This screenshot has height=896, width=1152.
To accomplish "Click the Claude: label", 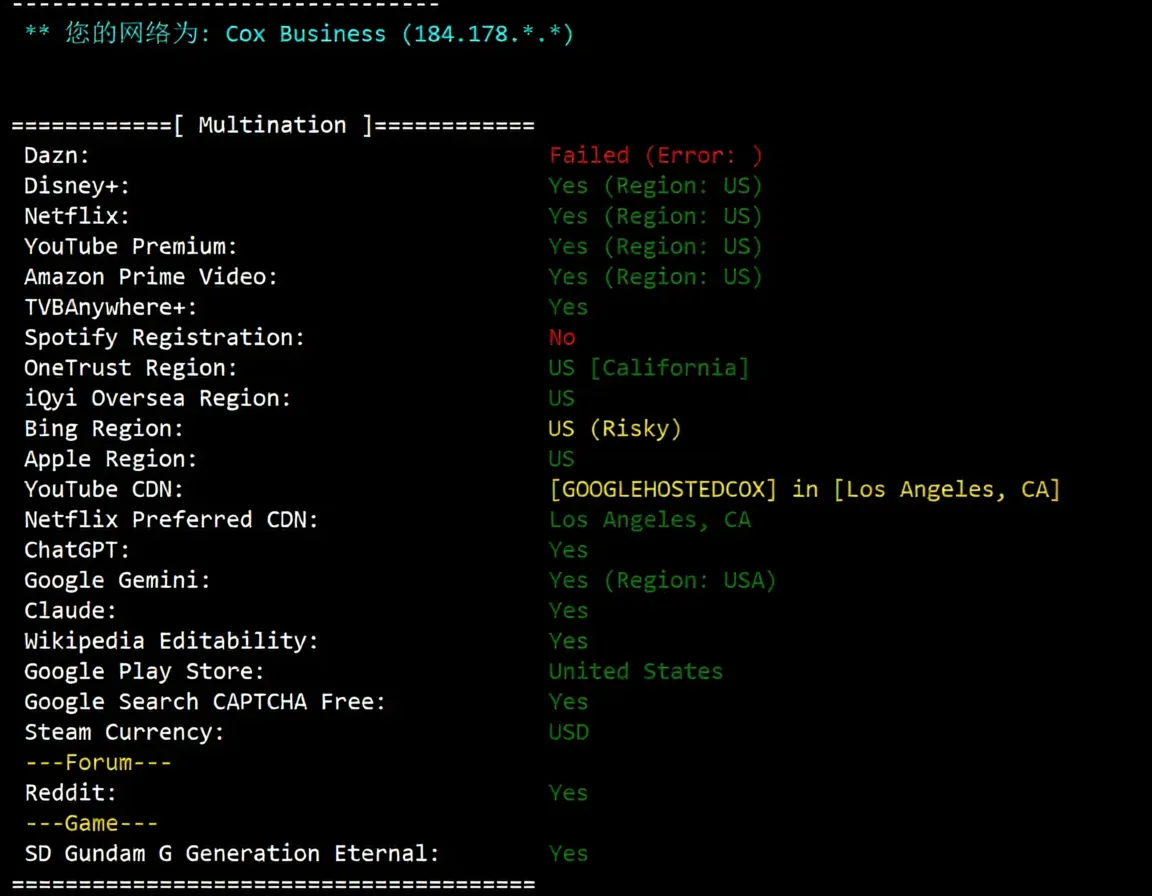I will pos(71,611).
